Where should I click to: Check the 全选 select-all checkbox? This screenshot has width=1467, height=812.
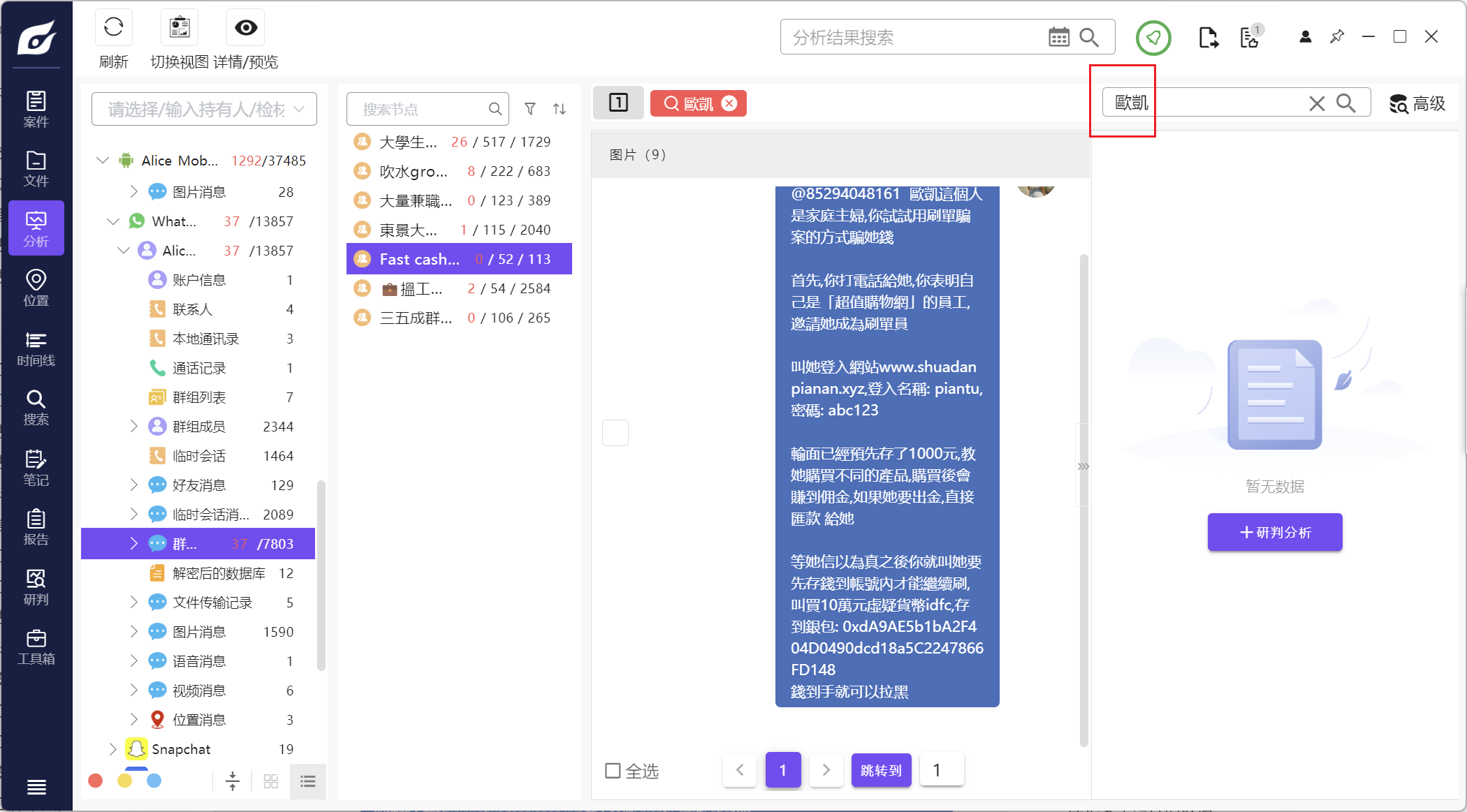pos(613,771)
